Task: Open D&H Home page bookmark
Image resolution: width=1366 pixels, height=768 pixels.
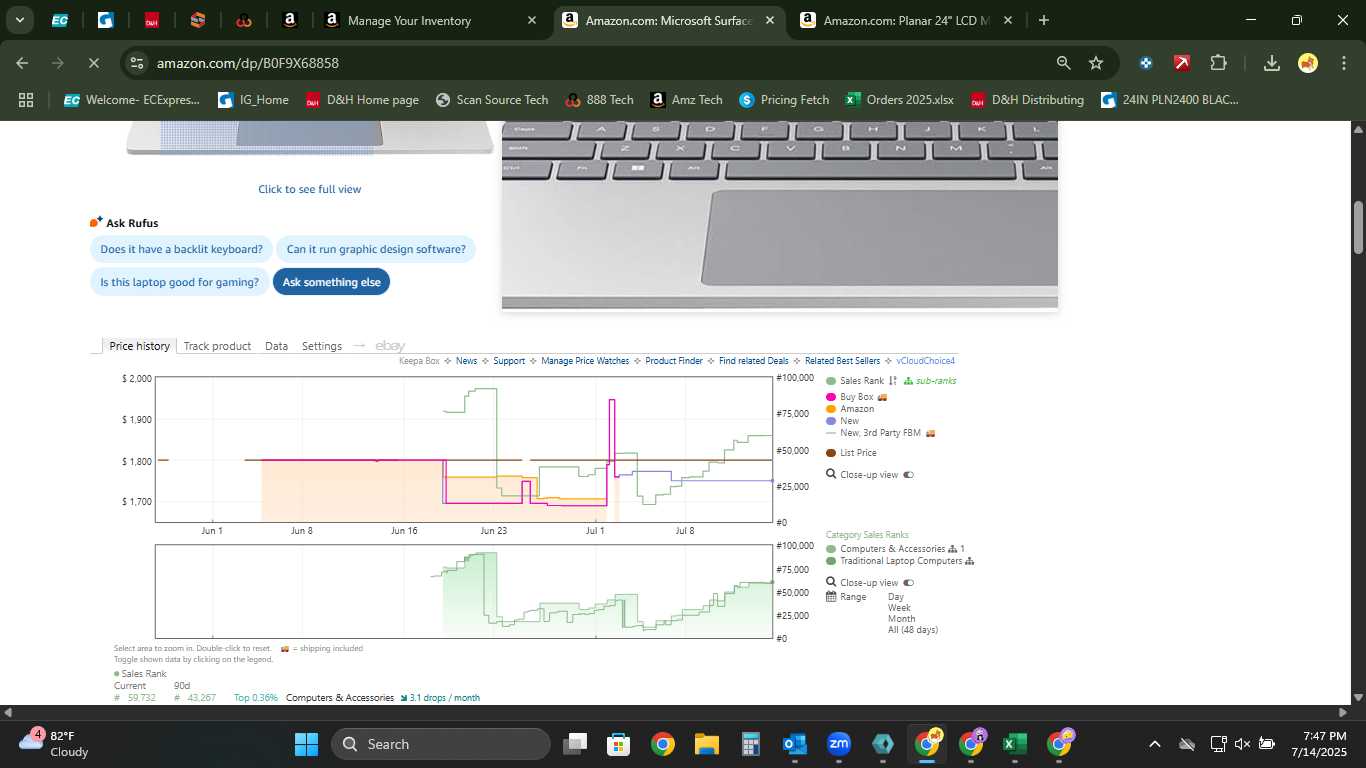Action: tap(362, 100)
